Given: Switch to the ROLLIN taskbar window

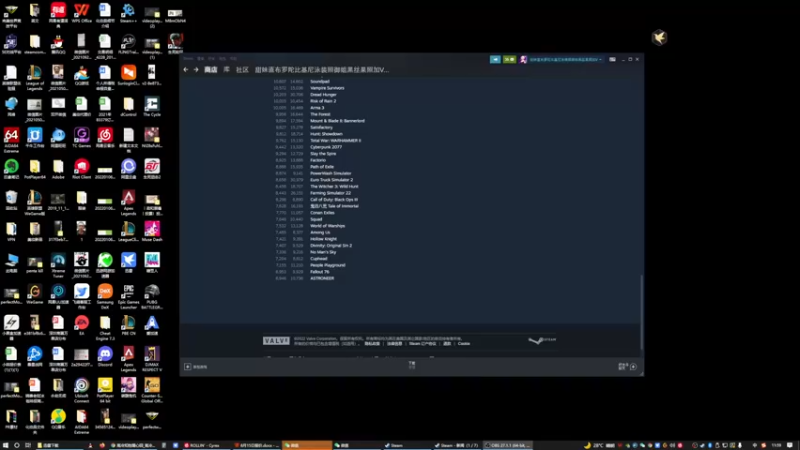Looking at the screenshot, I should [x=206, y=445].
